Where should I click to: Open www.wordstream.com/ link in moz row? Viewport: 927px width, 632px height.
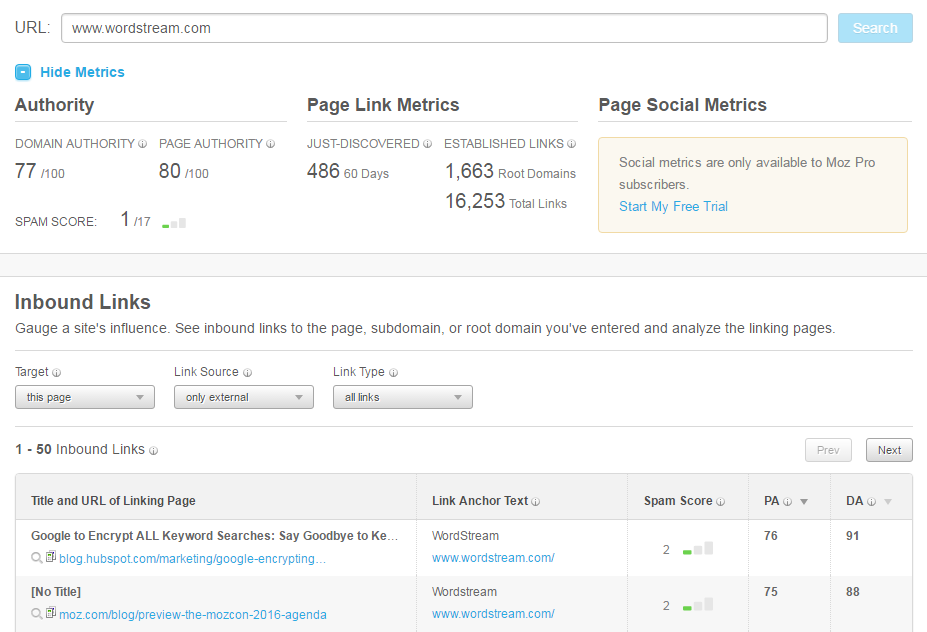pos(493,614)
